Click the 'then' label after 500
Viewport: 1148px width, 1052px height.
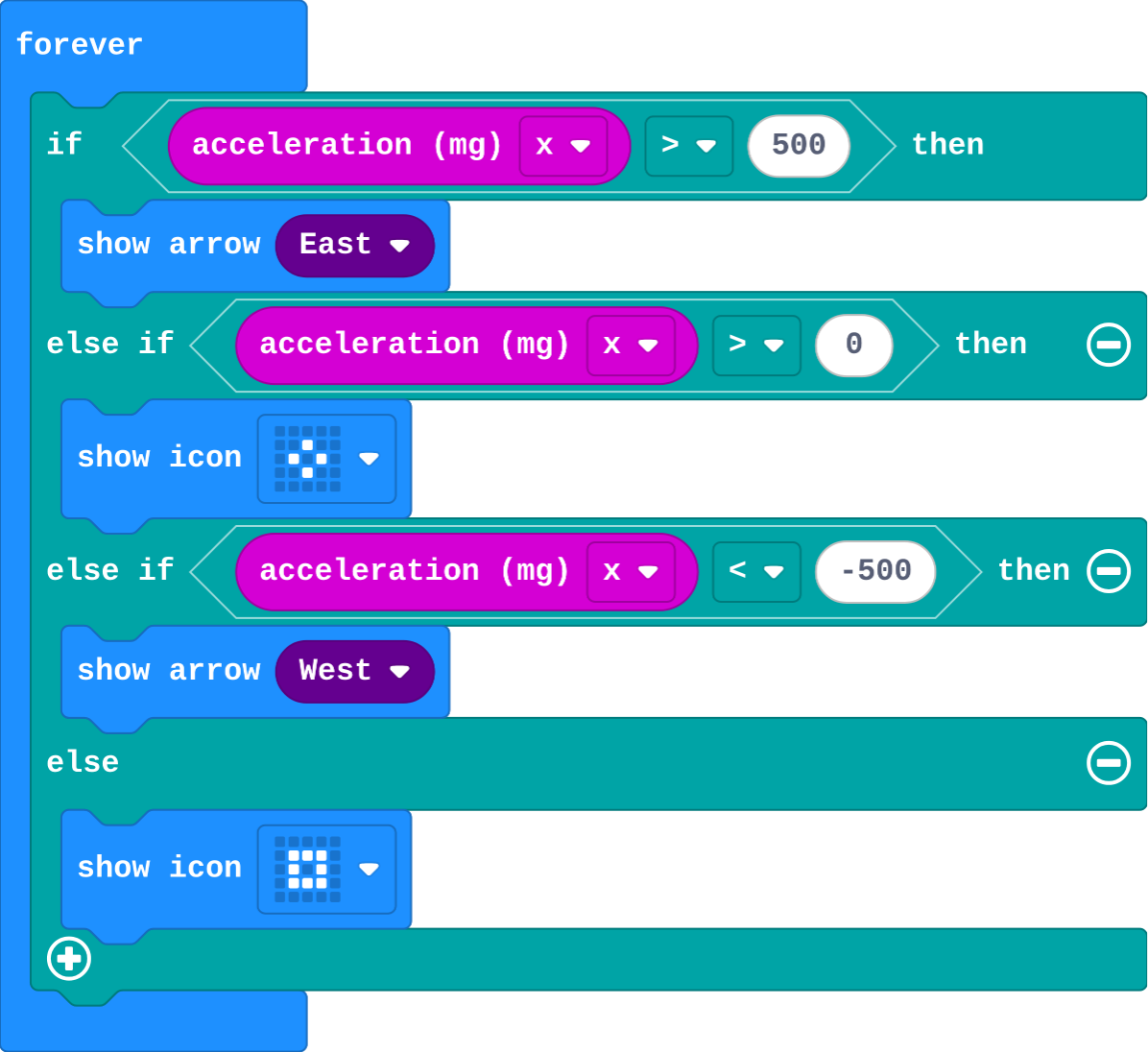(x=947, y=145)
